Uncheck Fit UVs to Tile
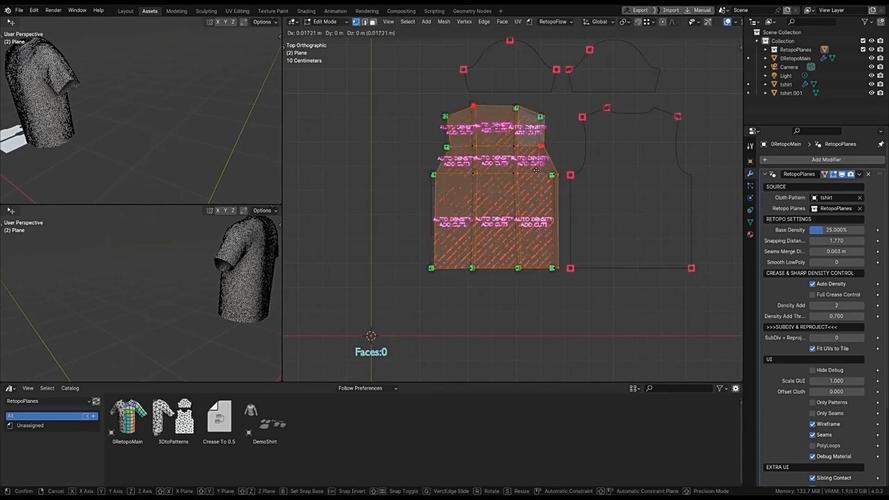889x500 pixels. (812, 349)
